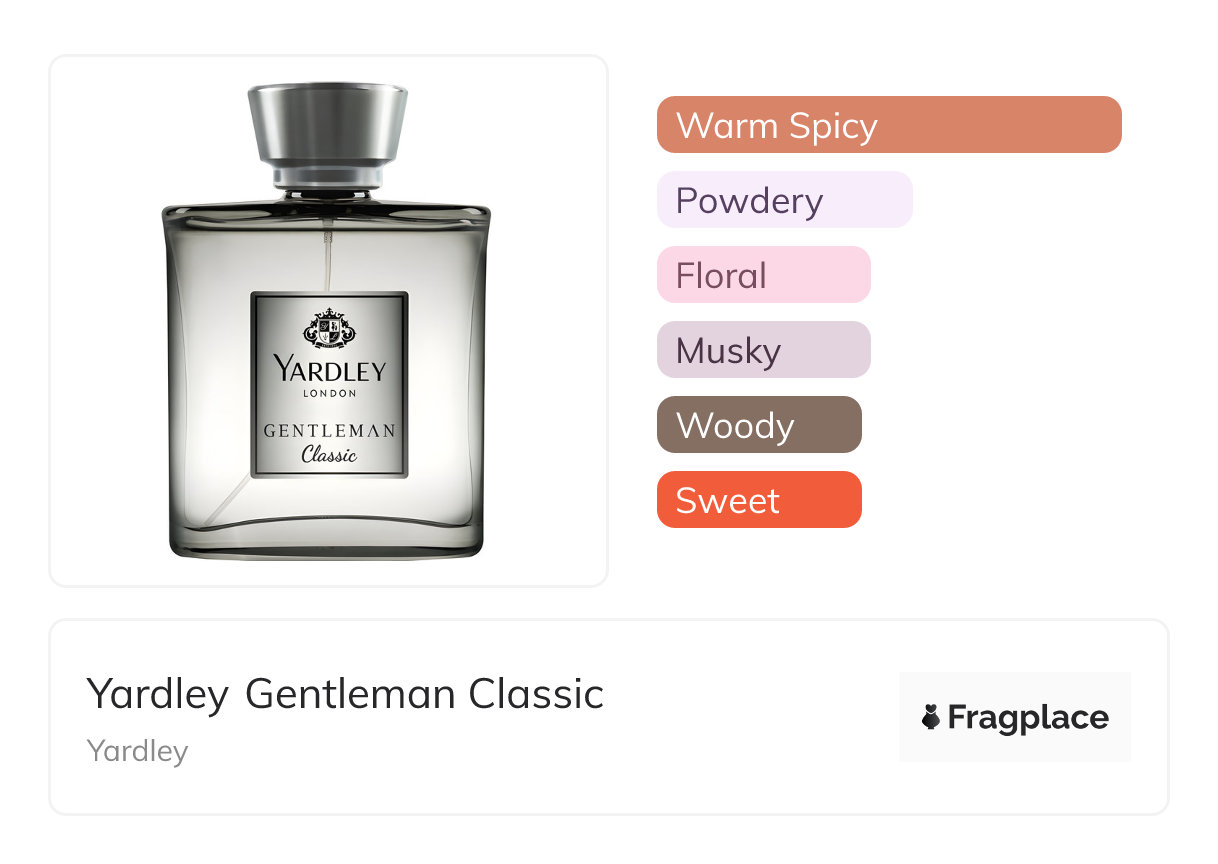1218x864 pixels.
Task: Select the Powdery accord tag
Action: click(x=784, y=200)
